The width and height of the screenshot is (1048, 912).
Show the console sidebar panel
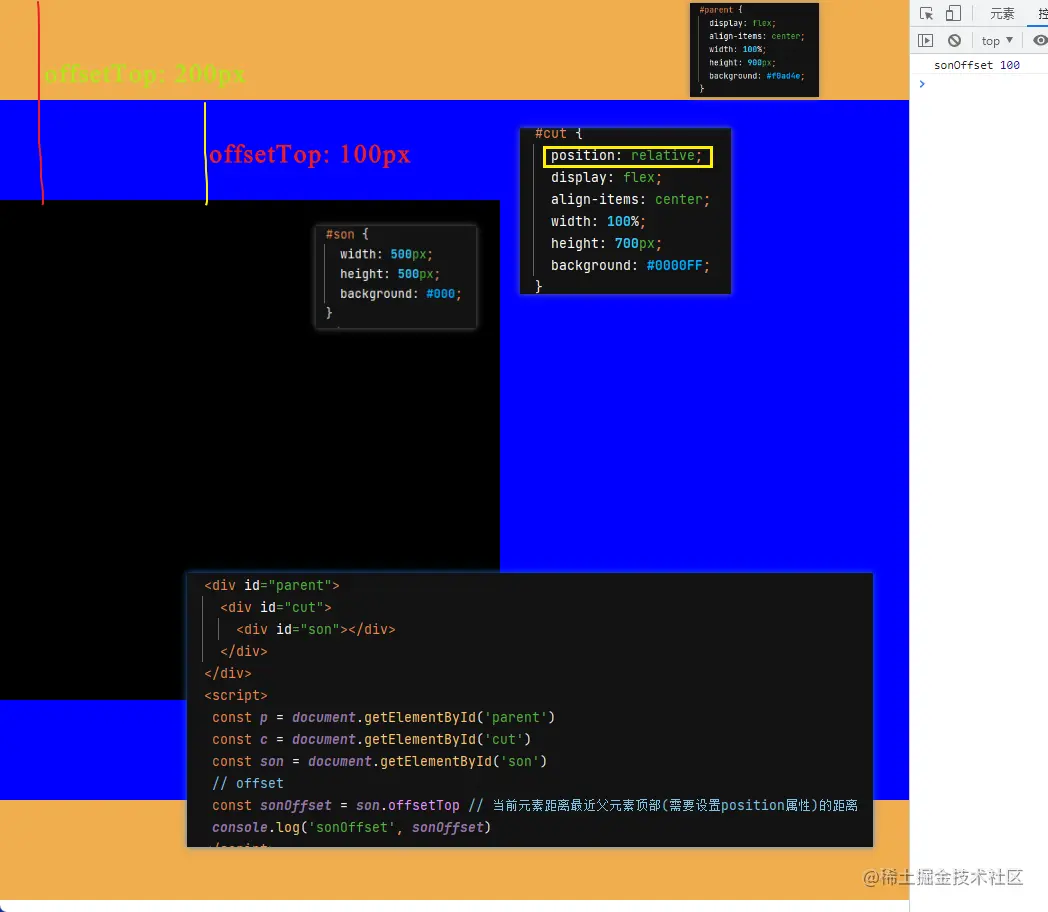click(926, 41)
